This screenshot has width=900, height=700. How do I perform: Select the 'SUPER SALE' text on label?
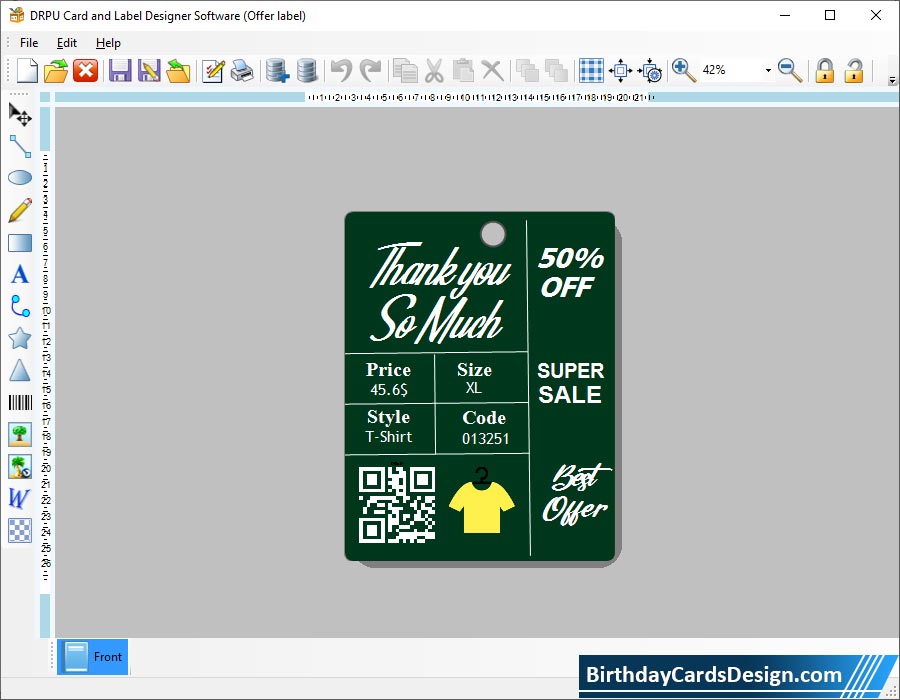pyautogui.click(x=571, y=383)
